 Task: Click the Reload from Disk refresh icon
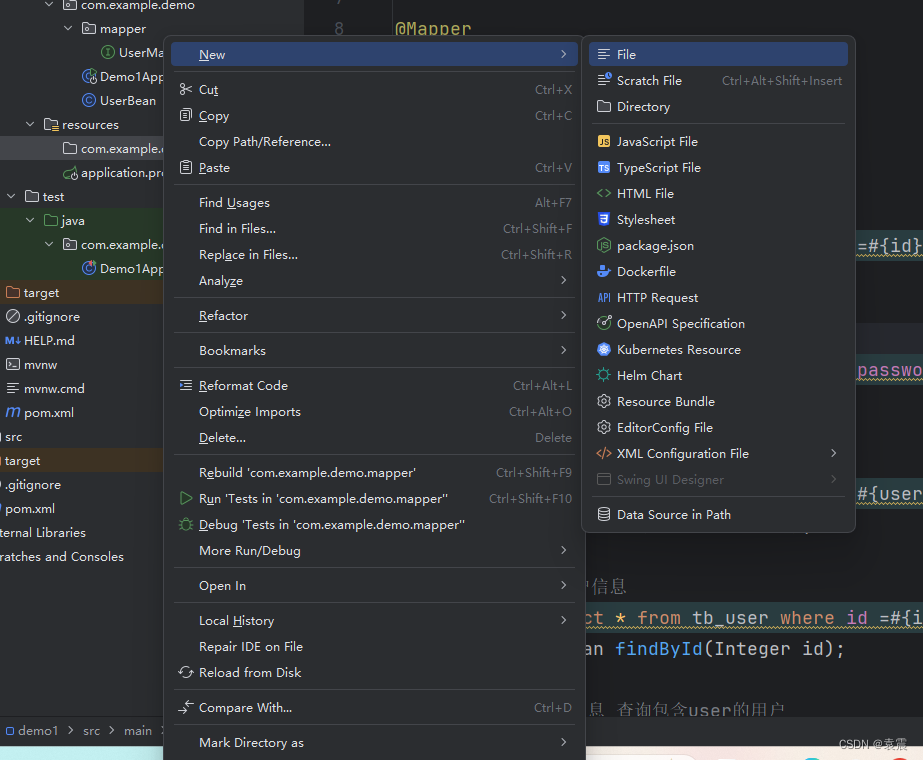click(x=186, y=672)
